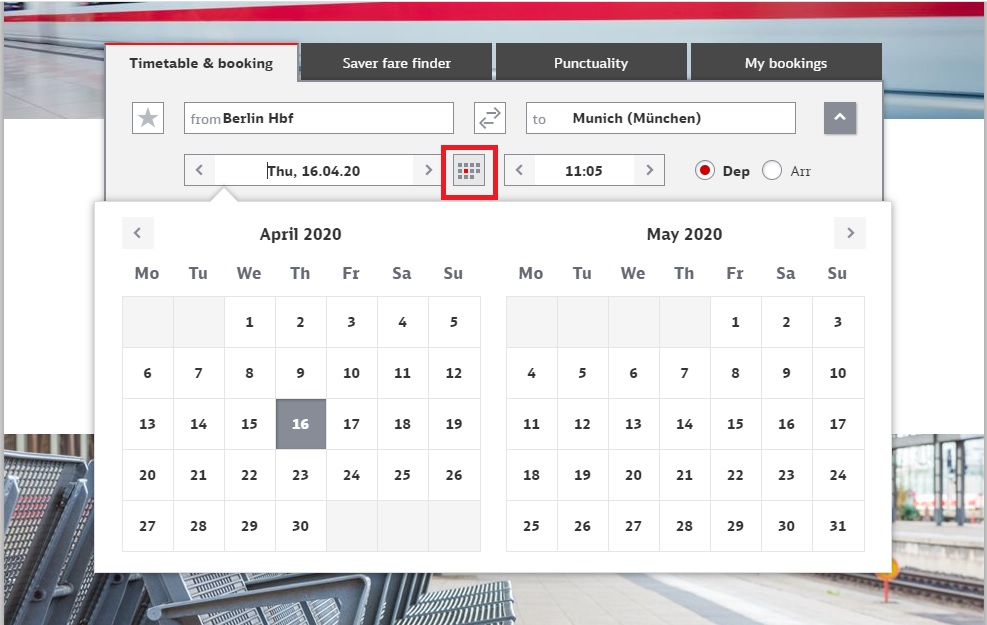Image resolution: width=987 pixels, height=625 pixels.
Task: Click the Munich destination field
Action: pos(660,117)
